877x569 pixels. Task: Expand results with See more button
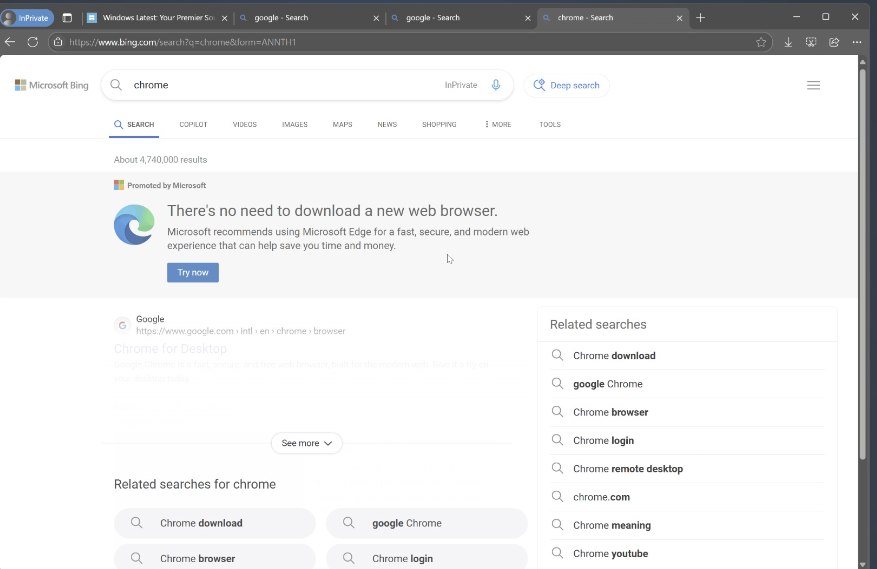[307, 443]
